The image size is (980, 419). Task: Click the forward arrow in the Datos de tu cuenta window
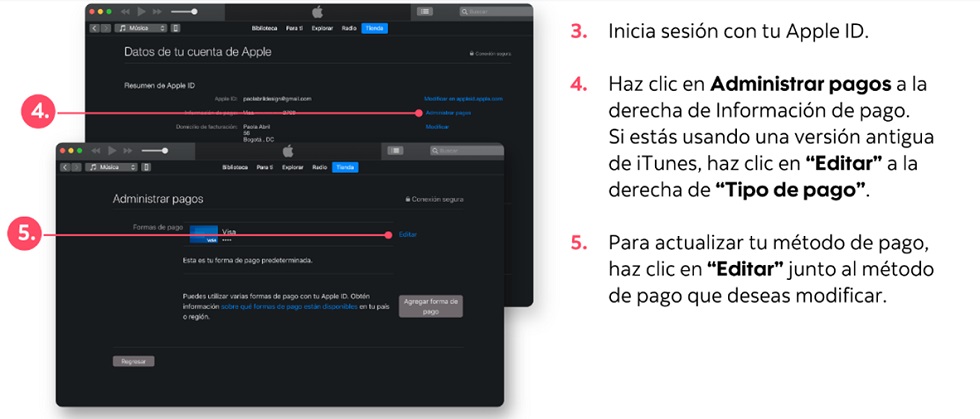[x=106, y=28]
